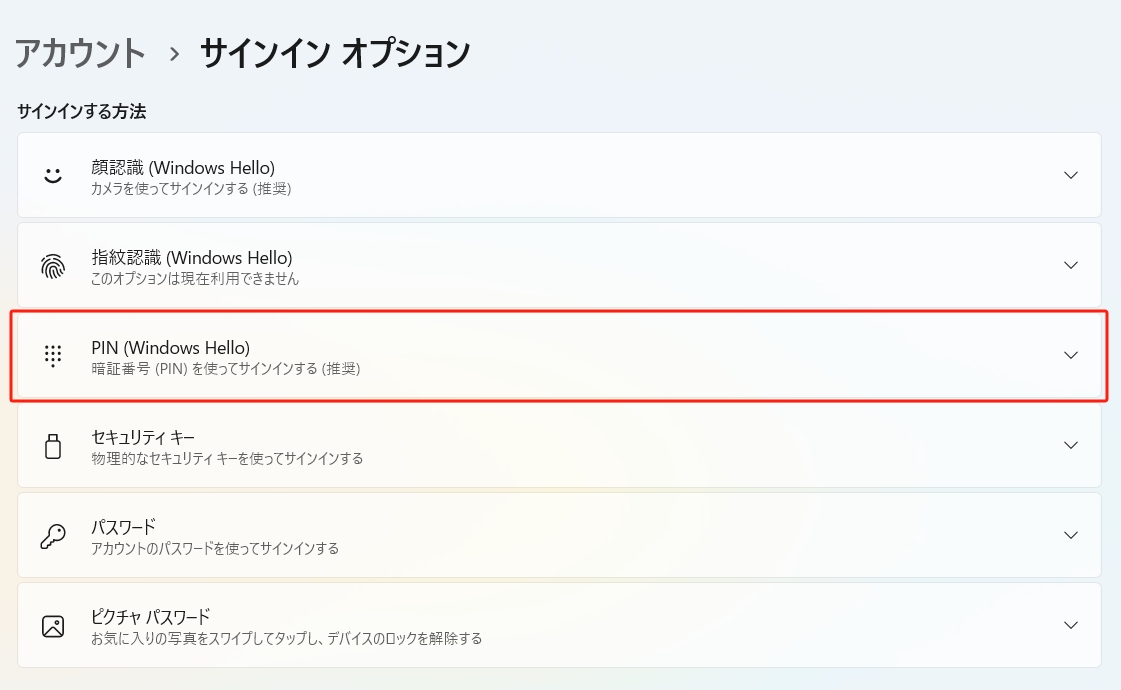Expand the ピクチャ パスワード chevron
This screenshot has width=1121, height=690.
tap(1071, 625)
